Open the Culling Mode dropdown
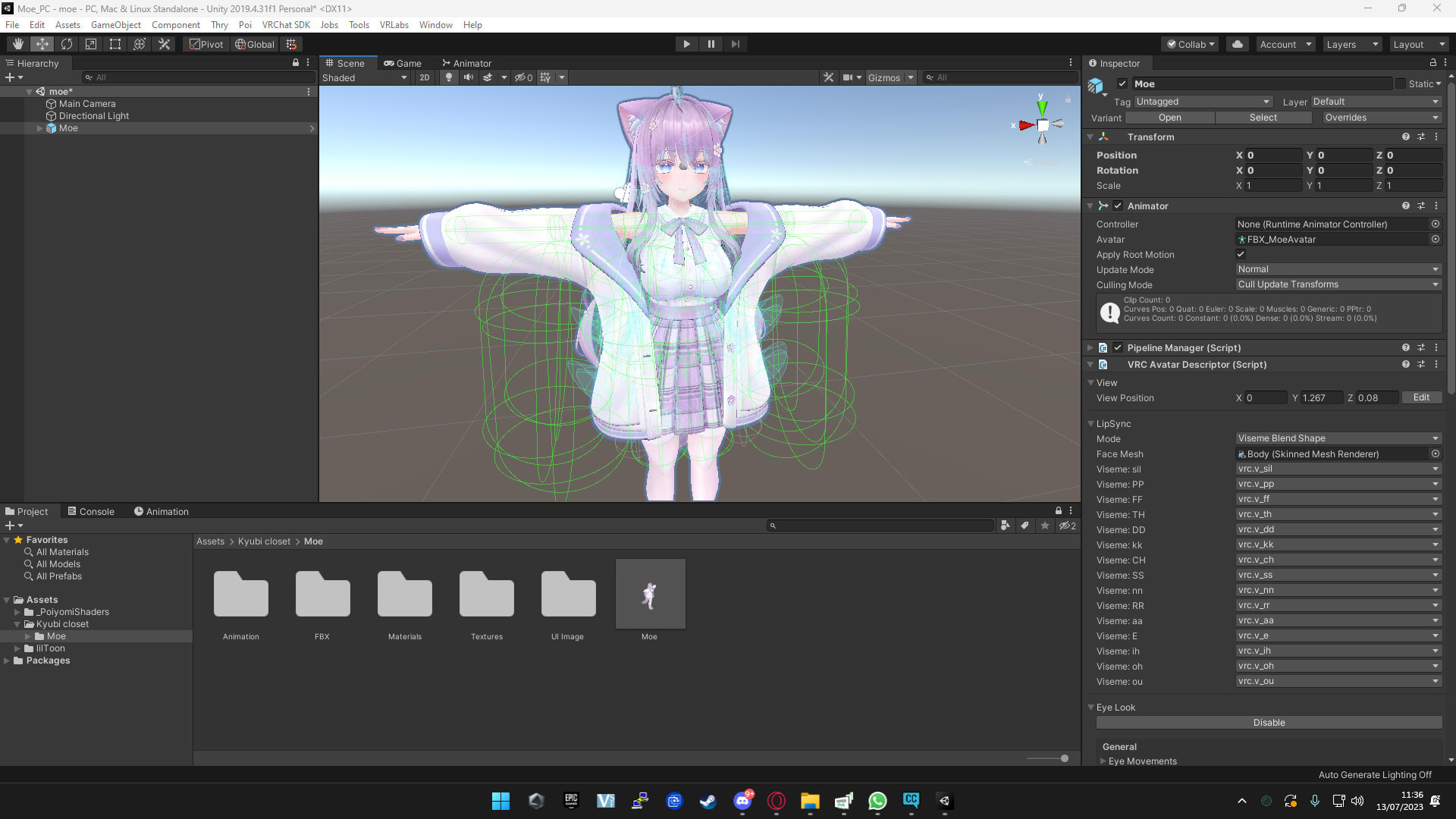Image resolution: width=1456 pixels, height=819 pixels. coord(1338,285)
